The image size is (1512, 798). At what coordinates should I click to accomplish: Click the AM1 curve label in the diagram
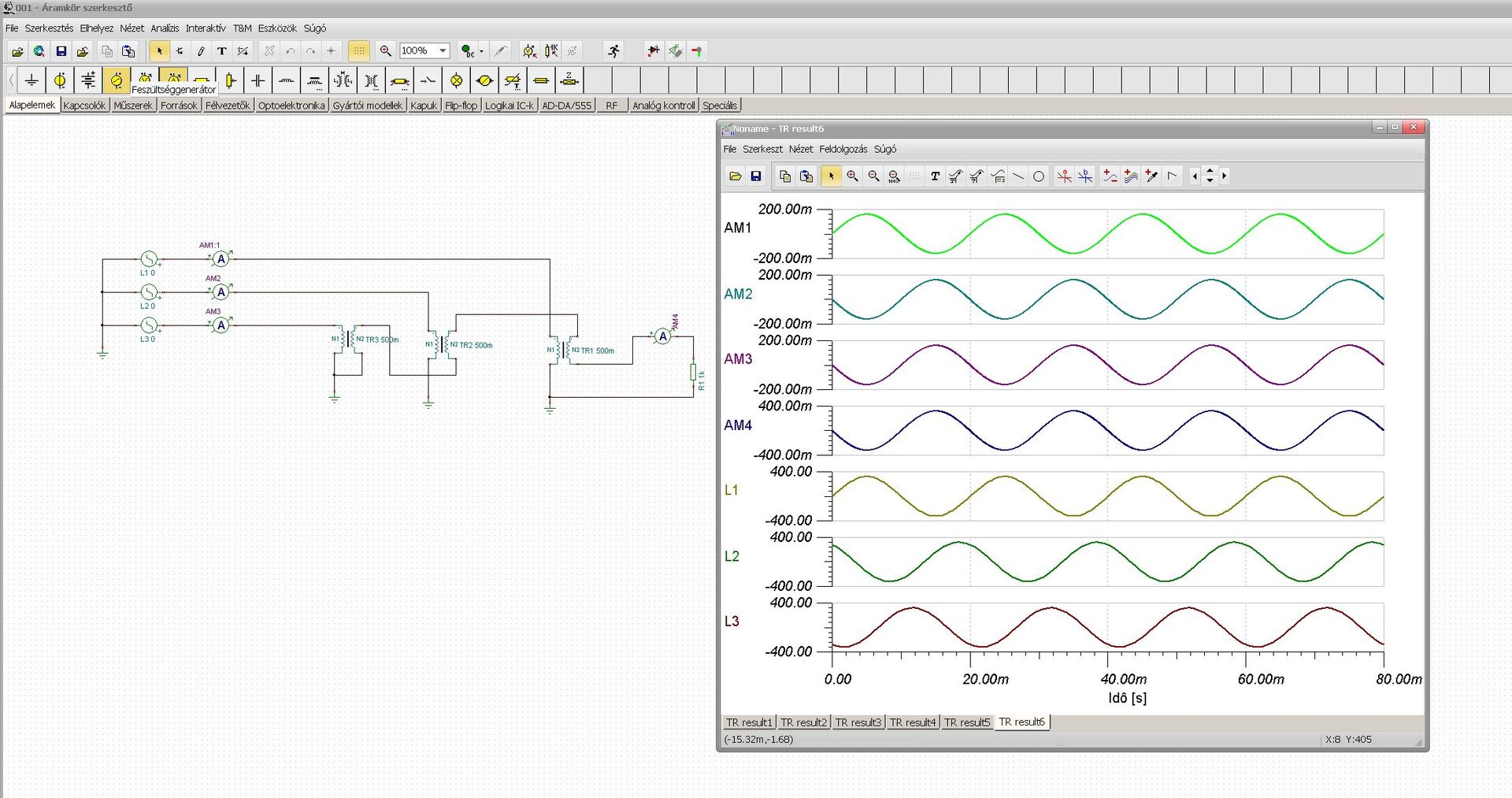tap(738, 228)
